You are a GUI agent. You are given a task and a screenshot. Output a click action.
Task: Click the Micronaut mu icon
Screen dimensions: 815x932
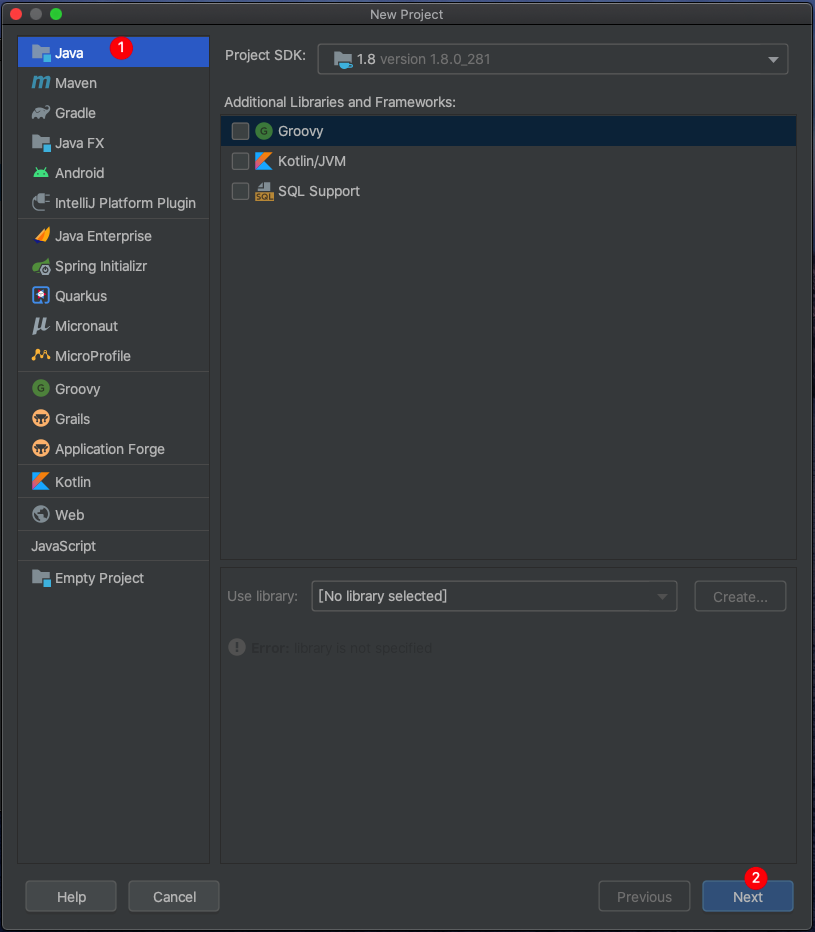tap(41, 326)
